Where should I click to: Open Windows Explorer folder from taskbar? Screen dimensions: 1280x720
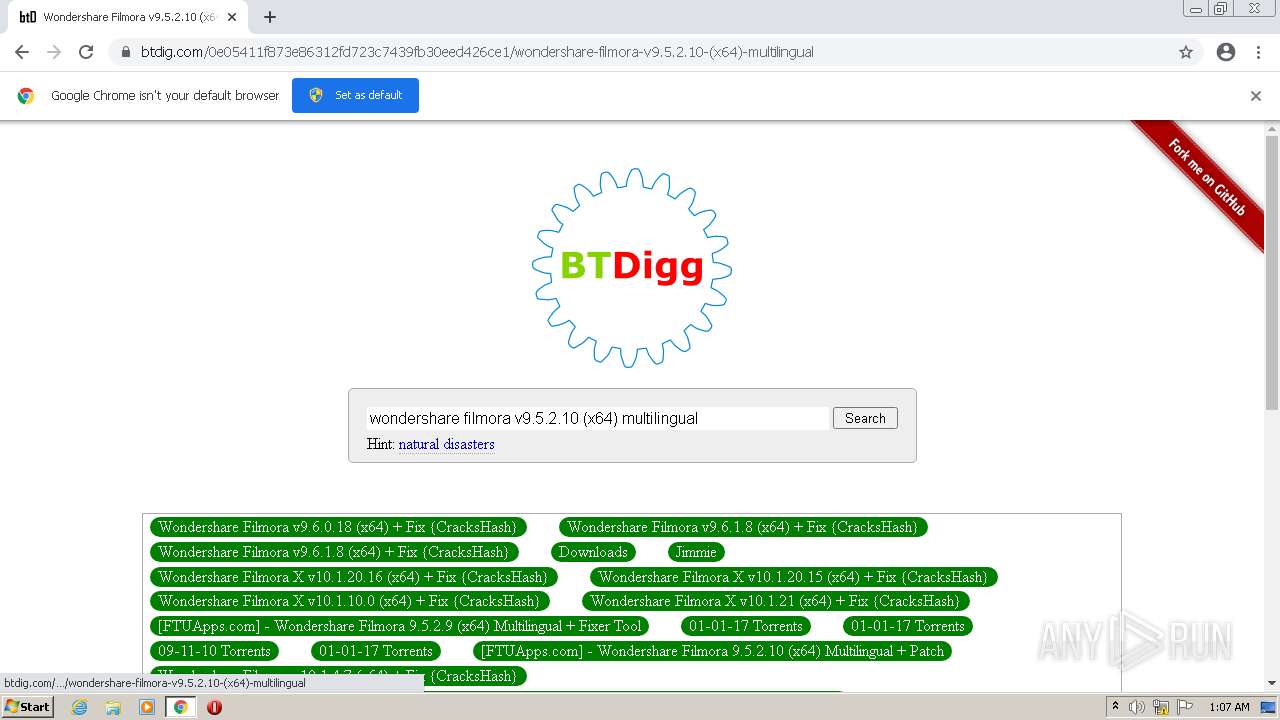[113, 707]
